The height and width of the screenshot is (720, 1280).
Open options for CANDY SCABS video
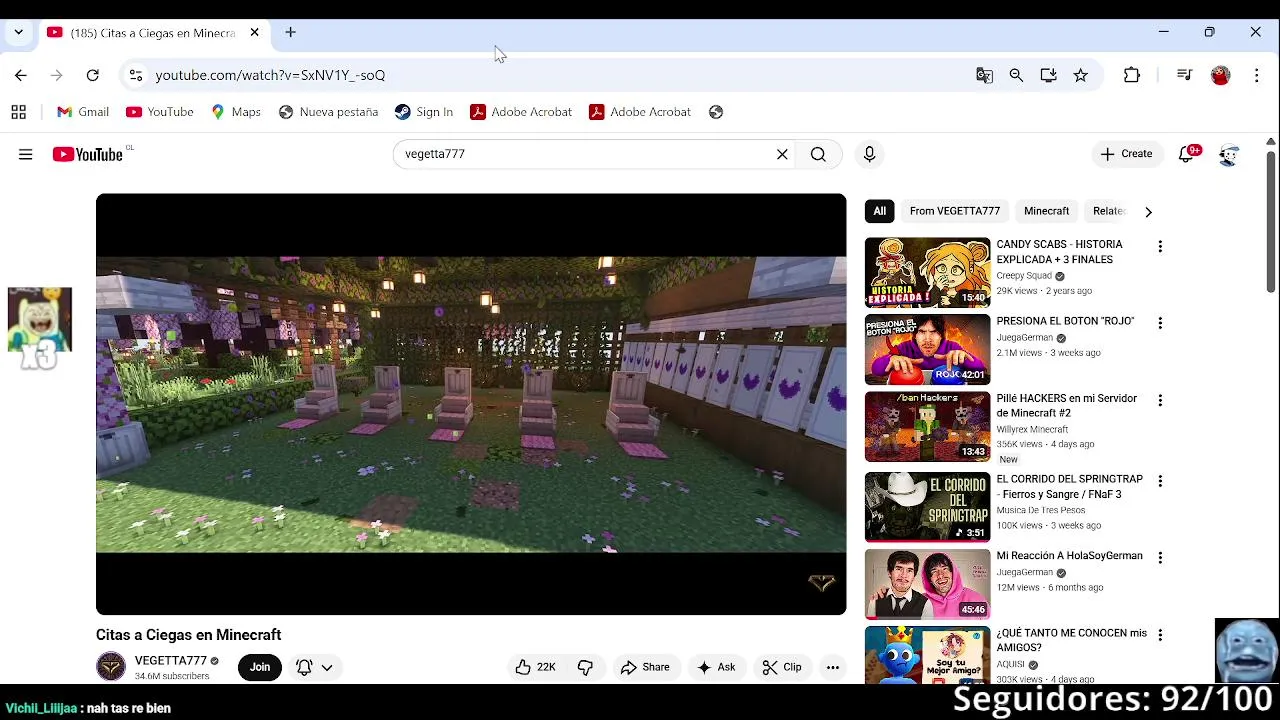(x=1160, y=246)
